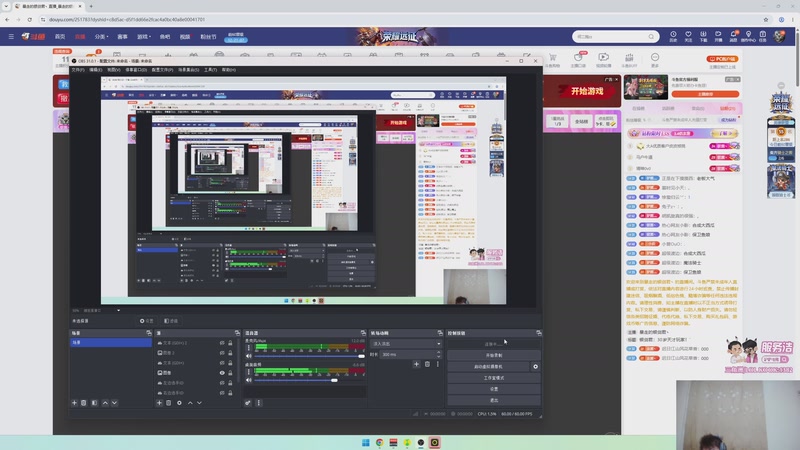
Task: Add a new scene in OBS Scenes panel
Action: click(74, 403)
